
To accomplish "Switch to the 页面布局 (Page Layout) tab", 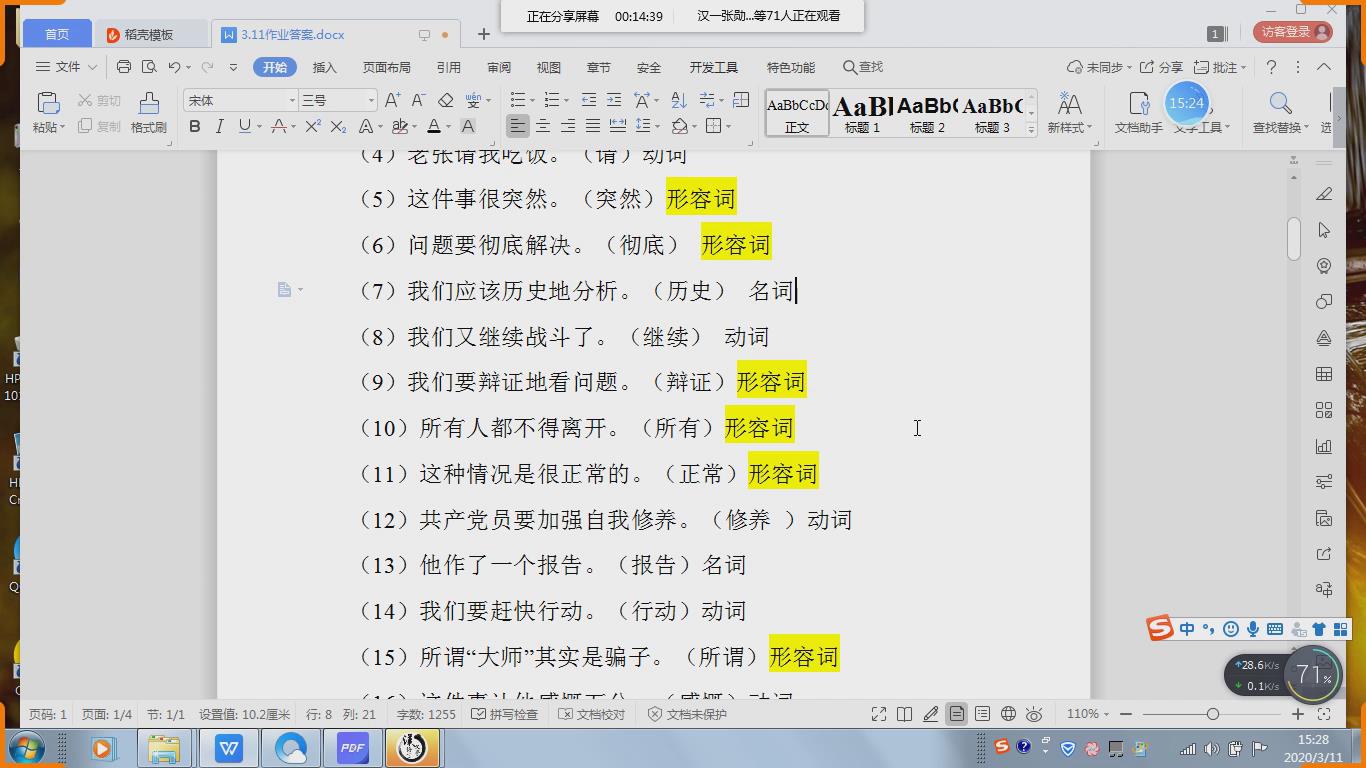I will click(386, 67).
